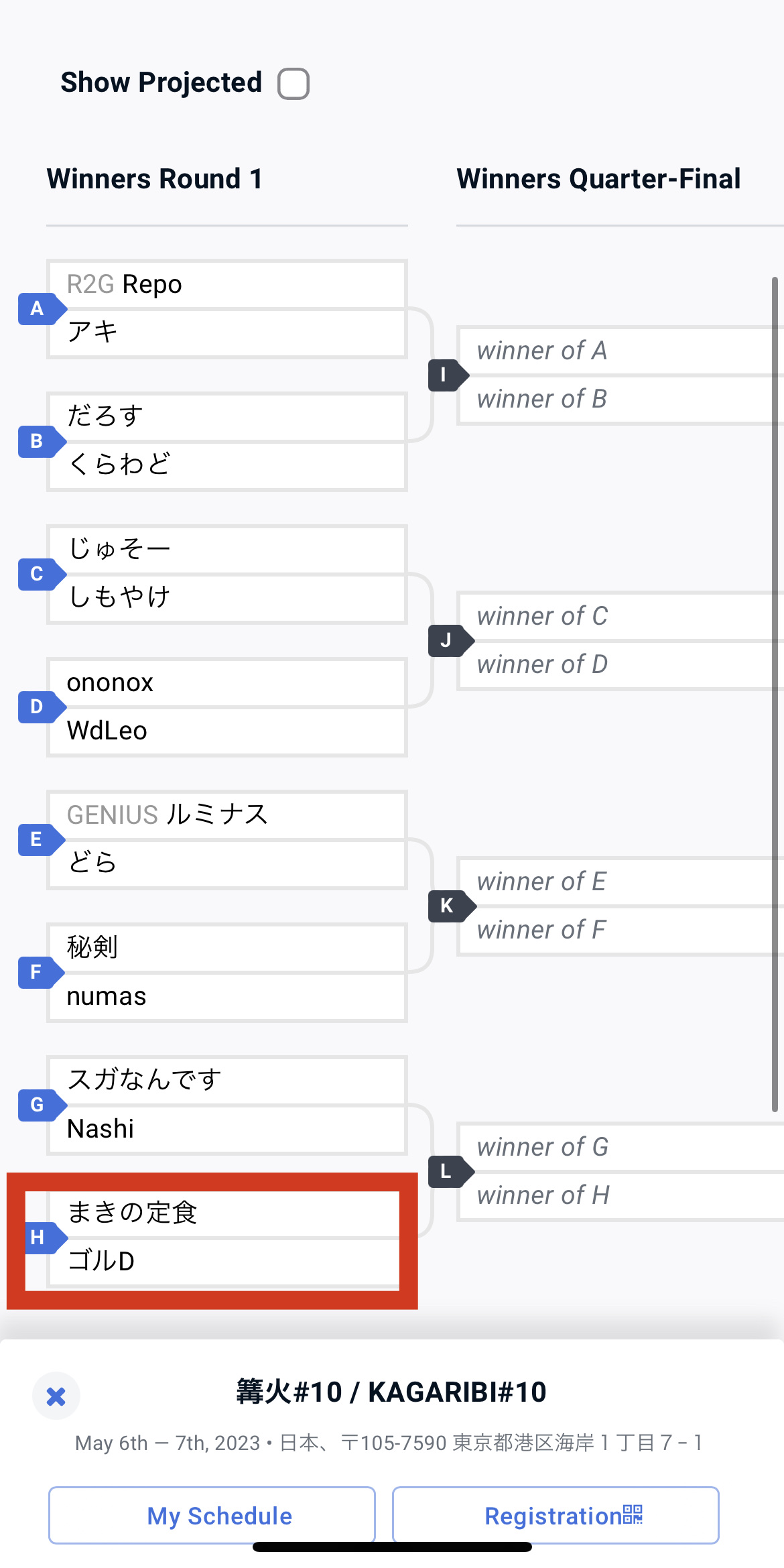Tap the match K badge icon

click(x=448, y=906)
